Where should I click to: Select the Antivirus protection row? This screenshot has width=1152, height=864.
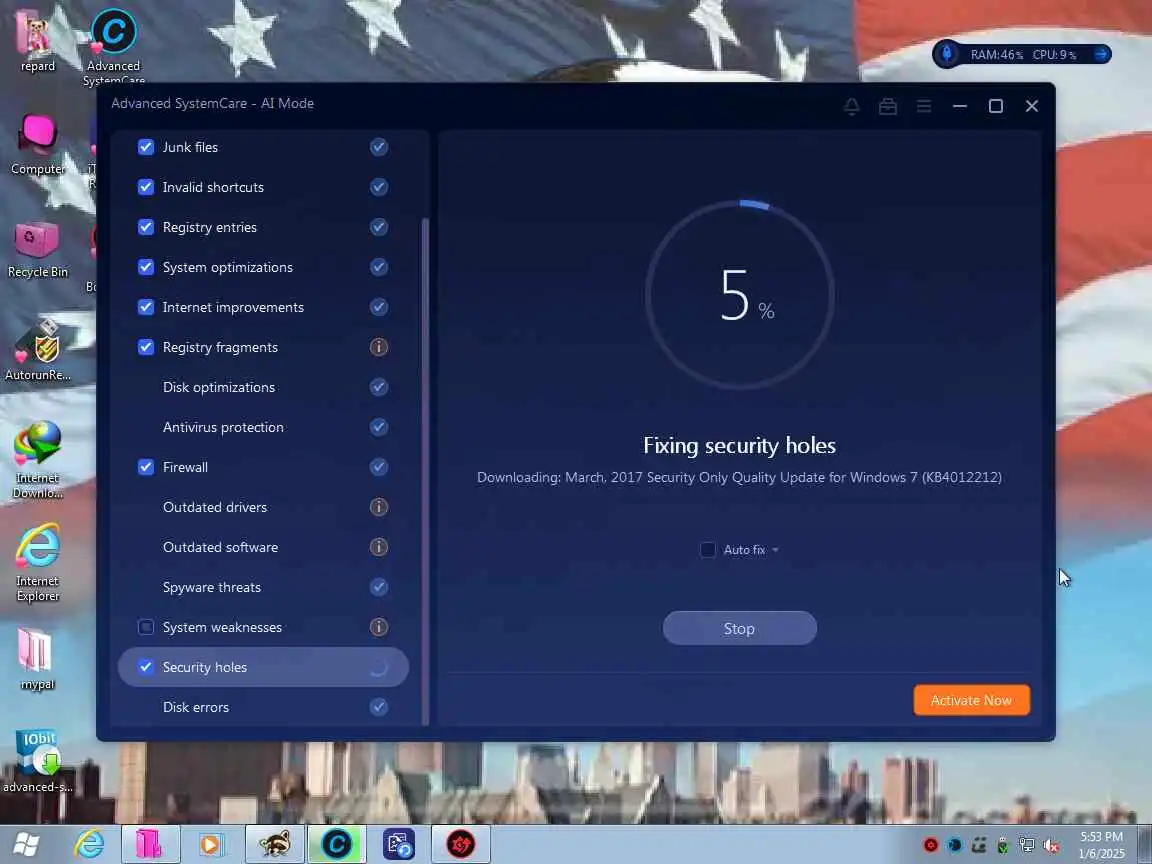263,427
